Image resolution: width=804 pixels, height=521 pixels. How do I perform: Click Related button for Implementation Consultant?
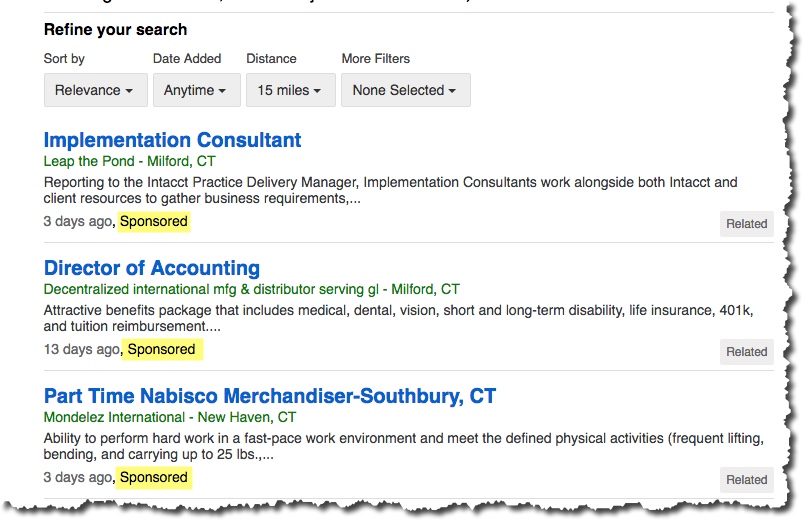pyautogui.click(x=746, y=224)
